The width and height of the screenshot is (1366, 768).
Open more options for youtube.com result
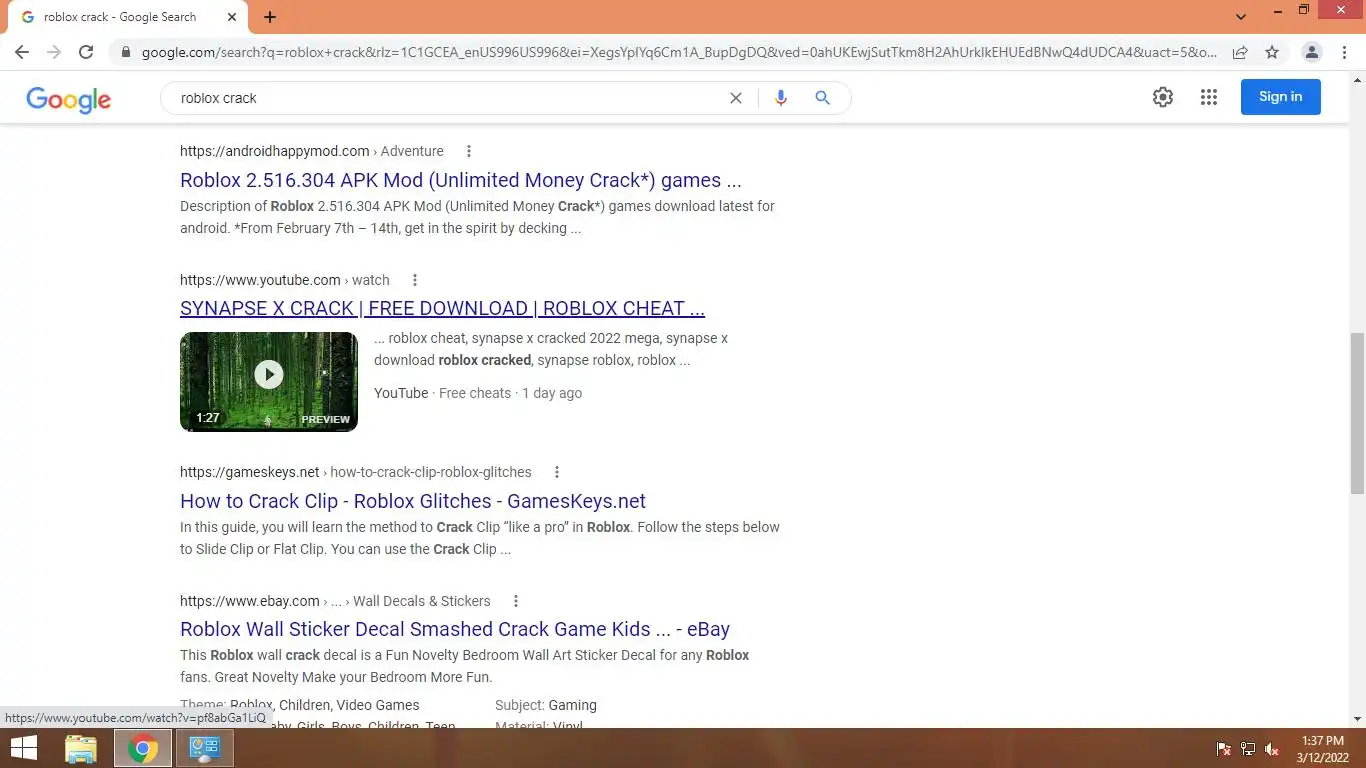coord(414,280)
